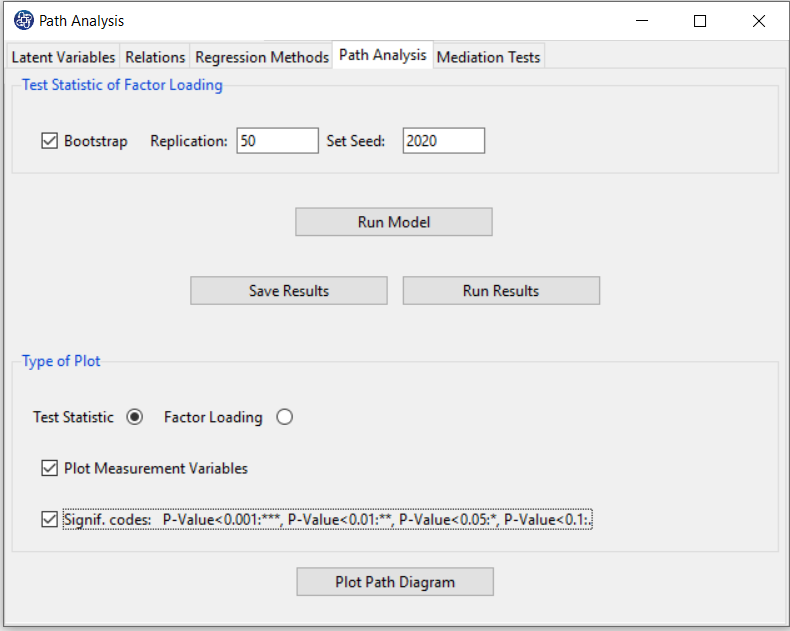Open the Regression Methods tab
This screenshot has width=790, height=631.
point(261,57)
